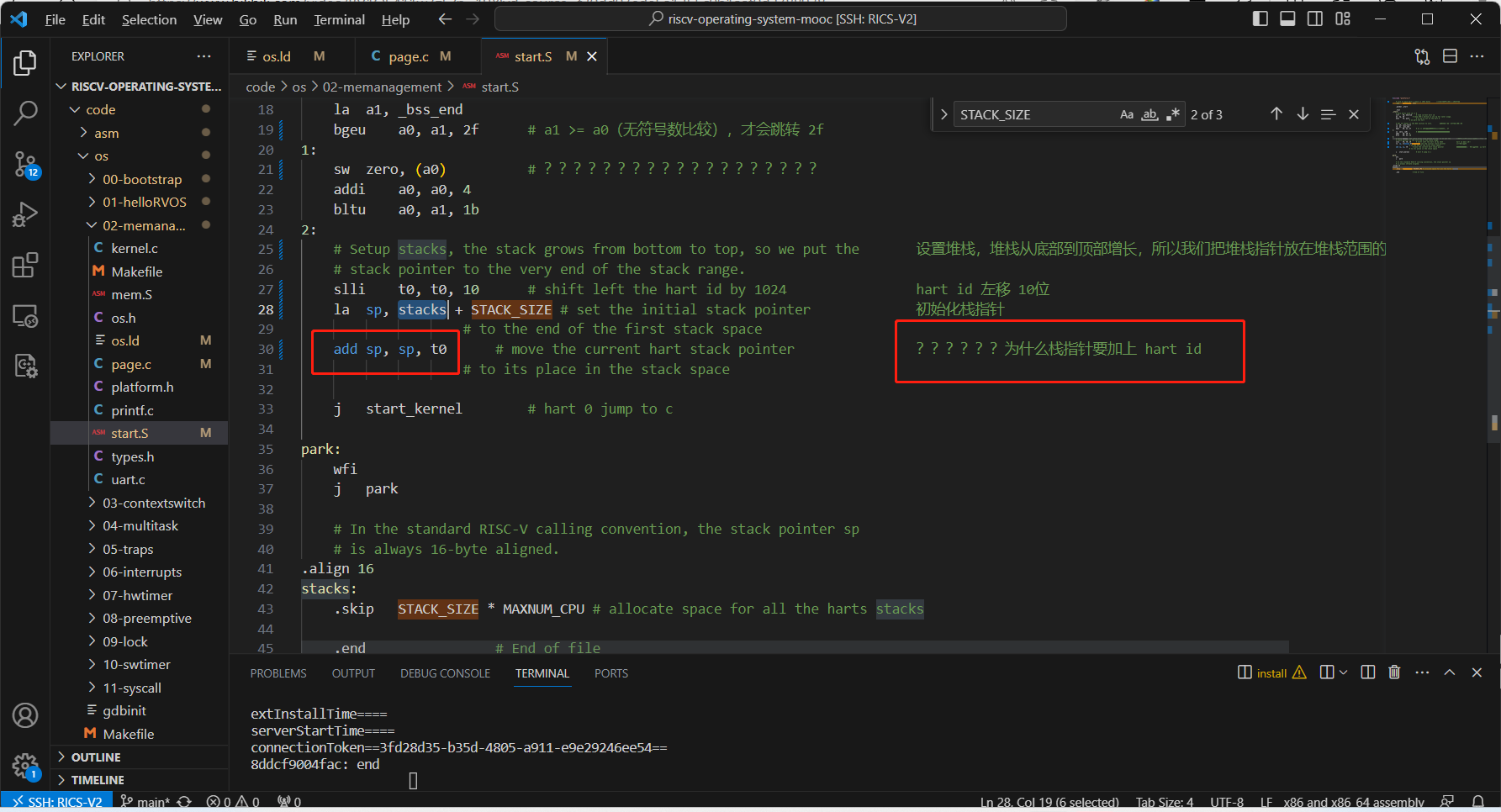The image size is (1501, 812).
Task: Click Explorer more actions ellipsis
Action: click(x=204, y=56)
